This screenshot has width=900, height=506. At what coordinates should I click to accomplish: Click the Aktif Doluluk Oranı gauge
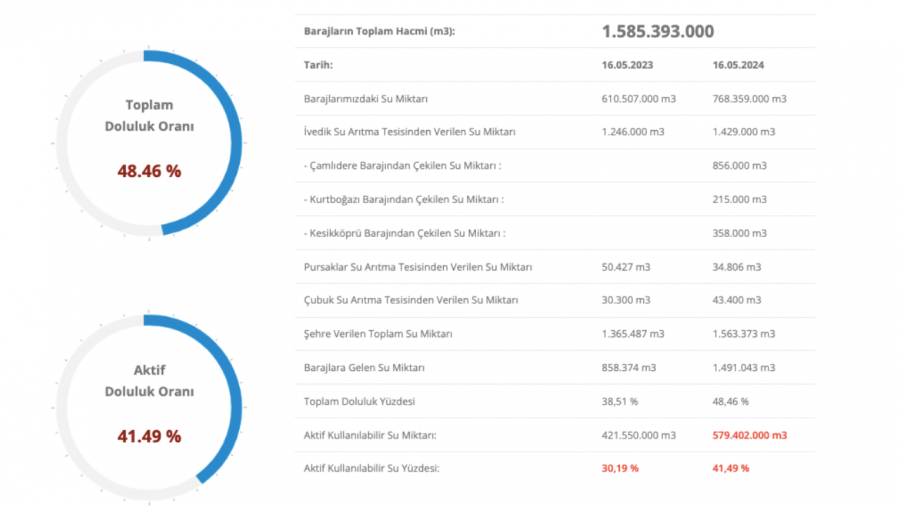(149, 408)
